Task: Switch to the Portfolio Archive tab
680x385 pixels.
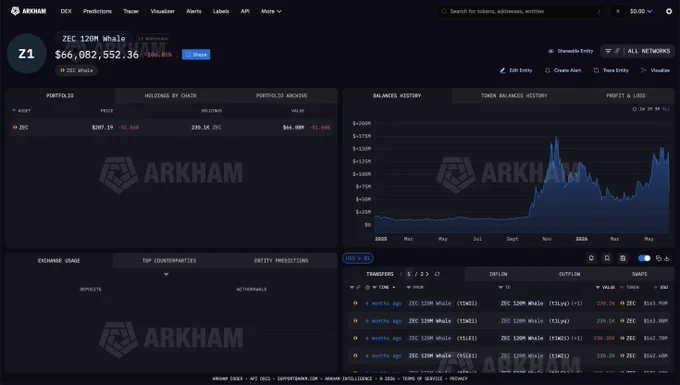Action: pyautogui.click(x=281, y=95)
